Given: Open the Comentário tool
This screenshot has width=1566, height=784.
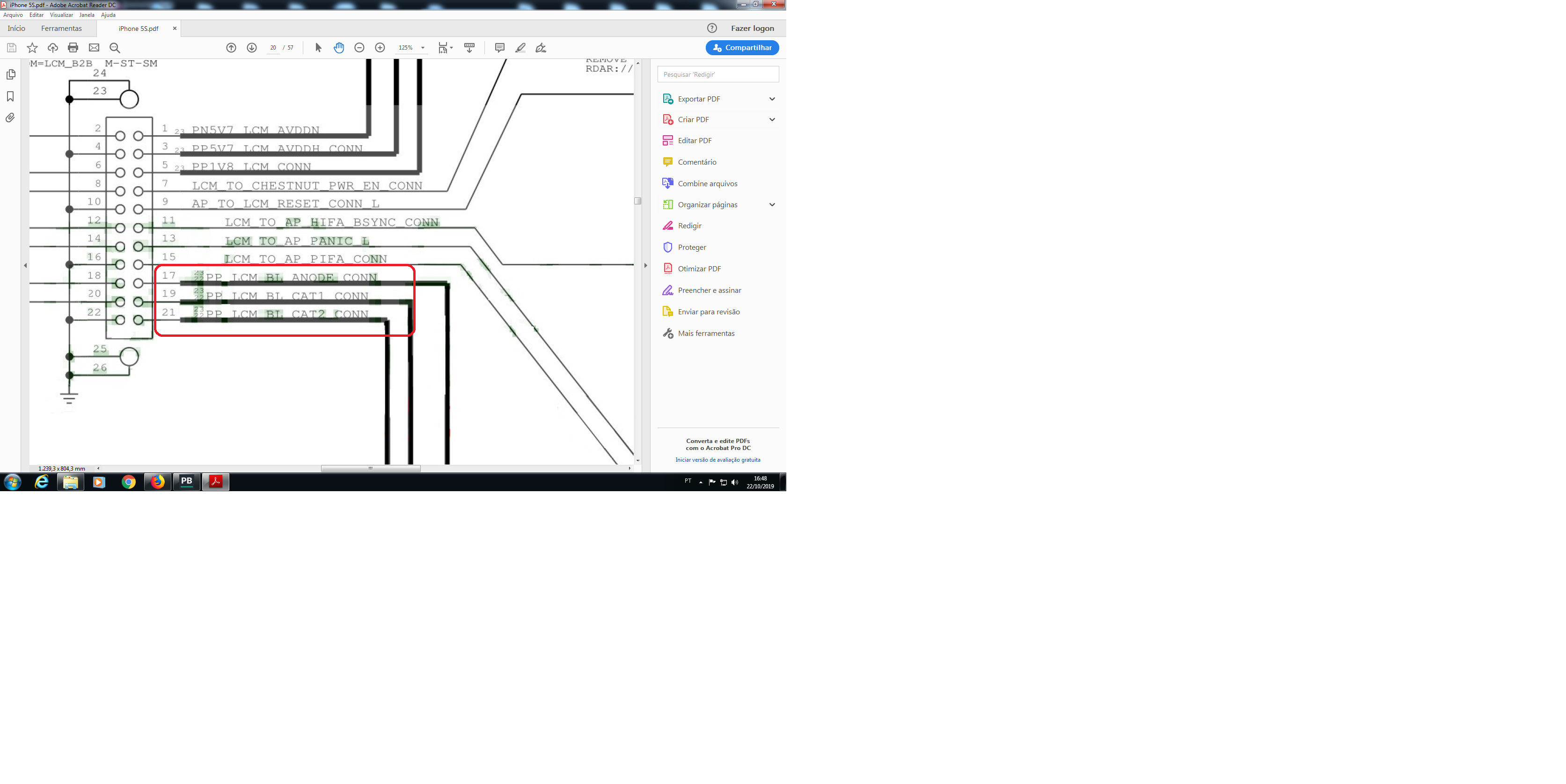Looking at the screenshot, I should (697, 162).
